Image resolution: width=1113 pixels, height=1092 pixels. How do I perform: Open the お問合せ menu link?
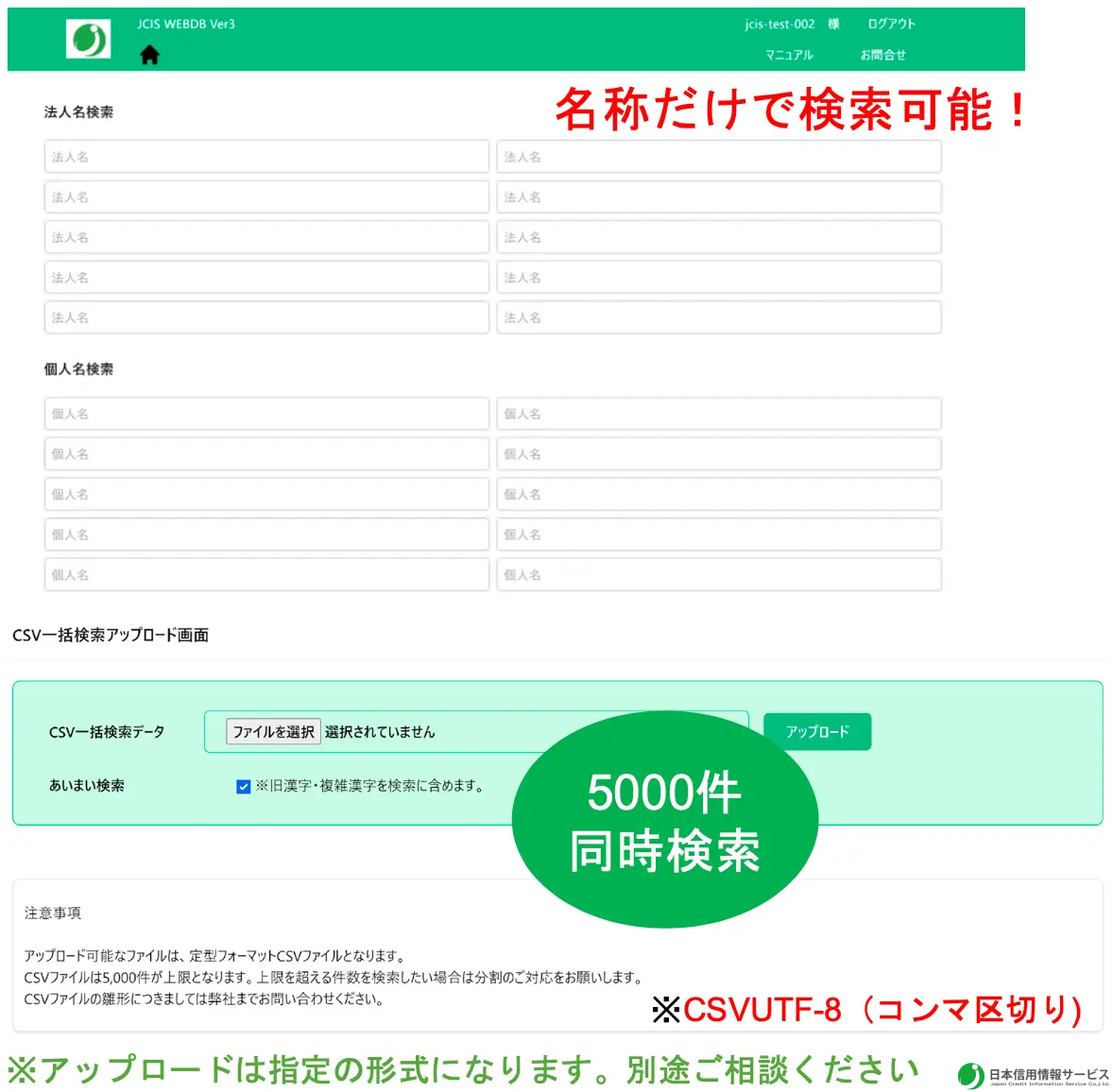882,55
